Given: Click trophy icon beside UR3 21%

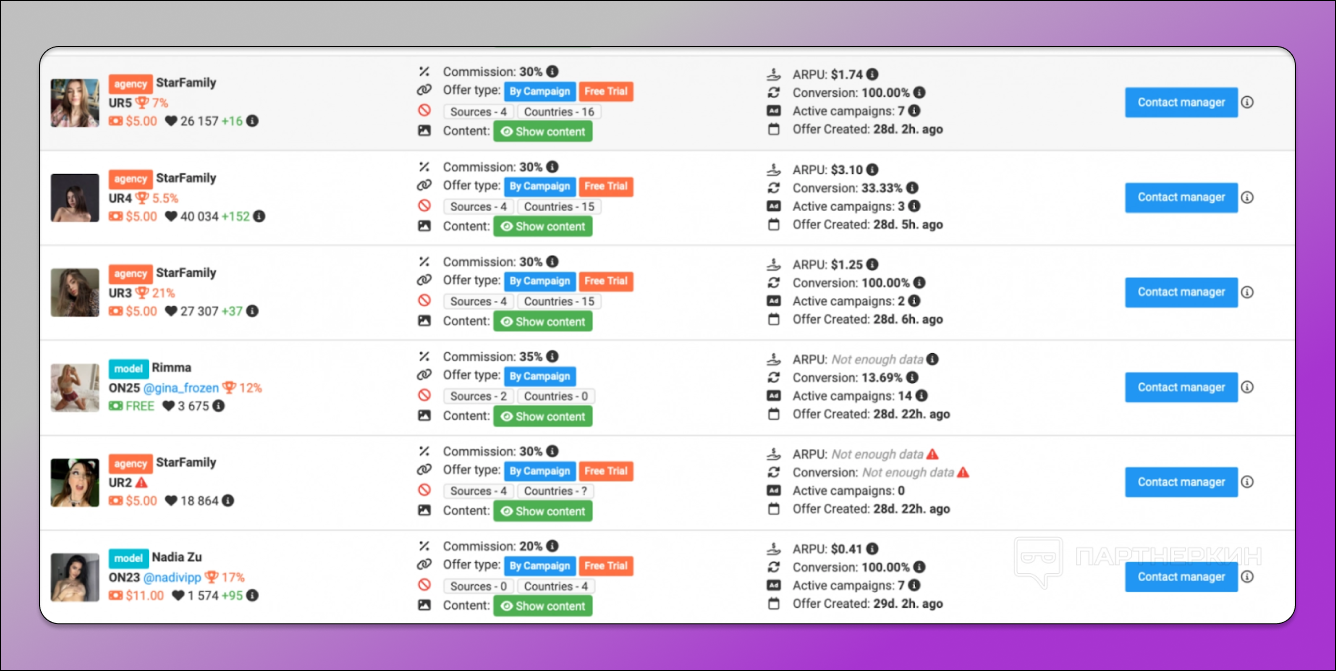Looking at the screenshot, I should pyautogui.click(x=142, y=293).
